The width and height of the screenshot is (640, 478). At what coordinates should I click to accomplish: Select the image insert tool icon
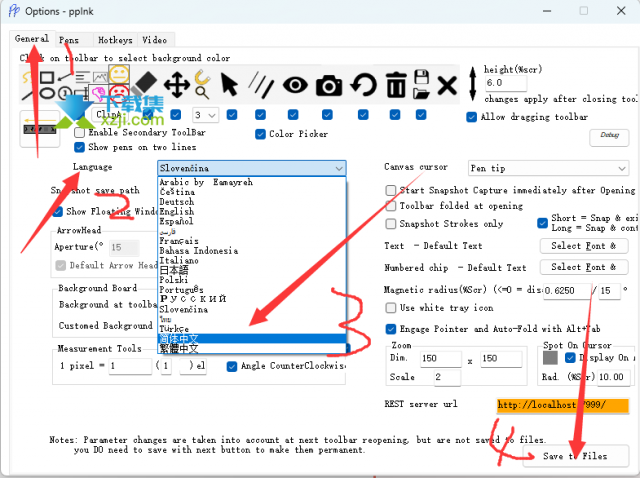pyautogui.click(x=100, y=77)
